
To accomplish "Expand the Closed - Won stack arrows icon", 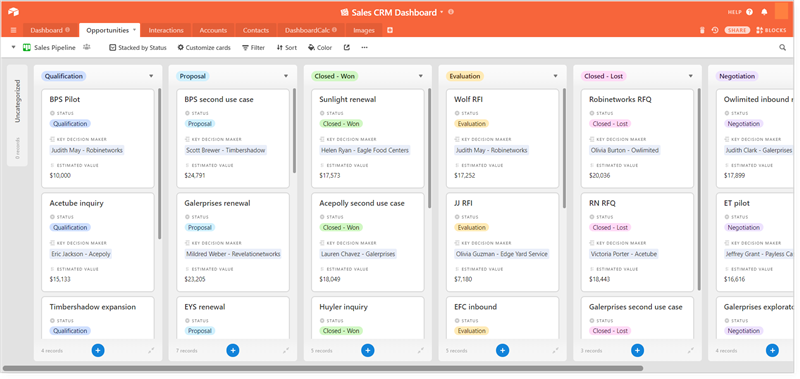I will pyautogui.click(x=421, y=351).
